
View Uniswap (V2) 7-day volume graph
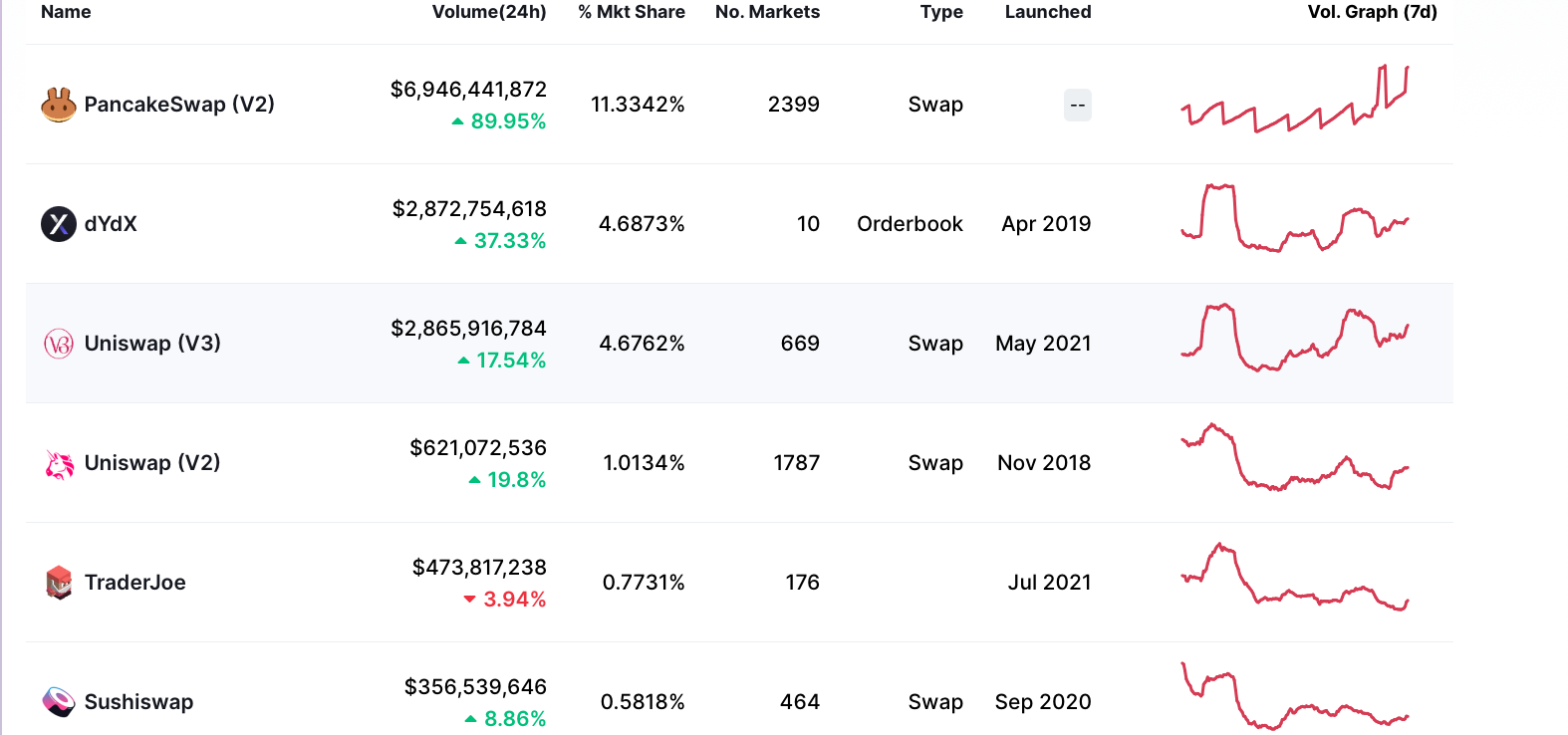[1295, 457]
